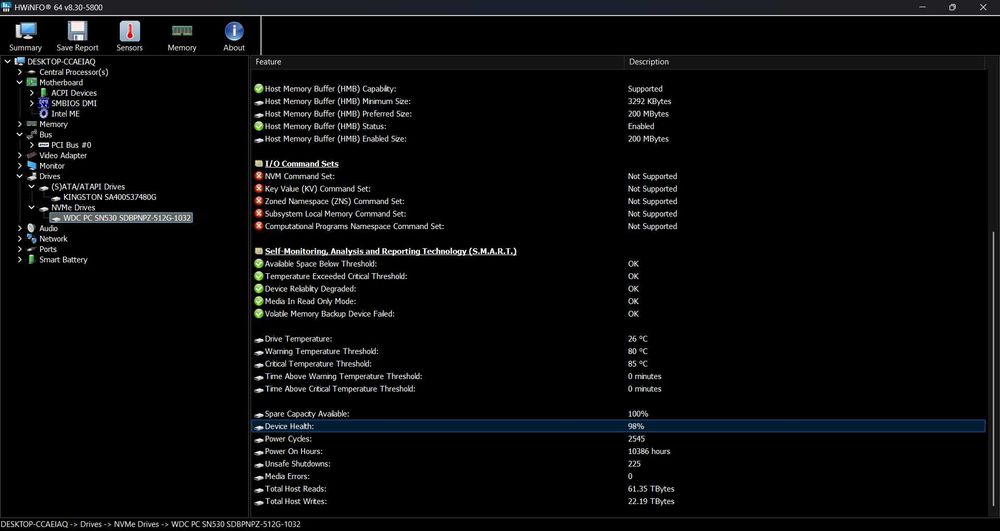Click the Intel ME icon
The height and width of the screenshot is (531, 1000).
[x=43, y=113]
